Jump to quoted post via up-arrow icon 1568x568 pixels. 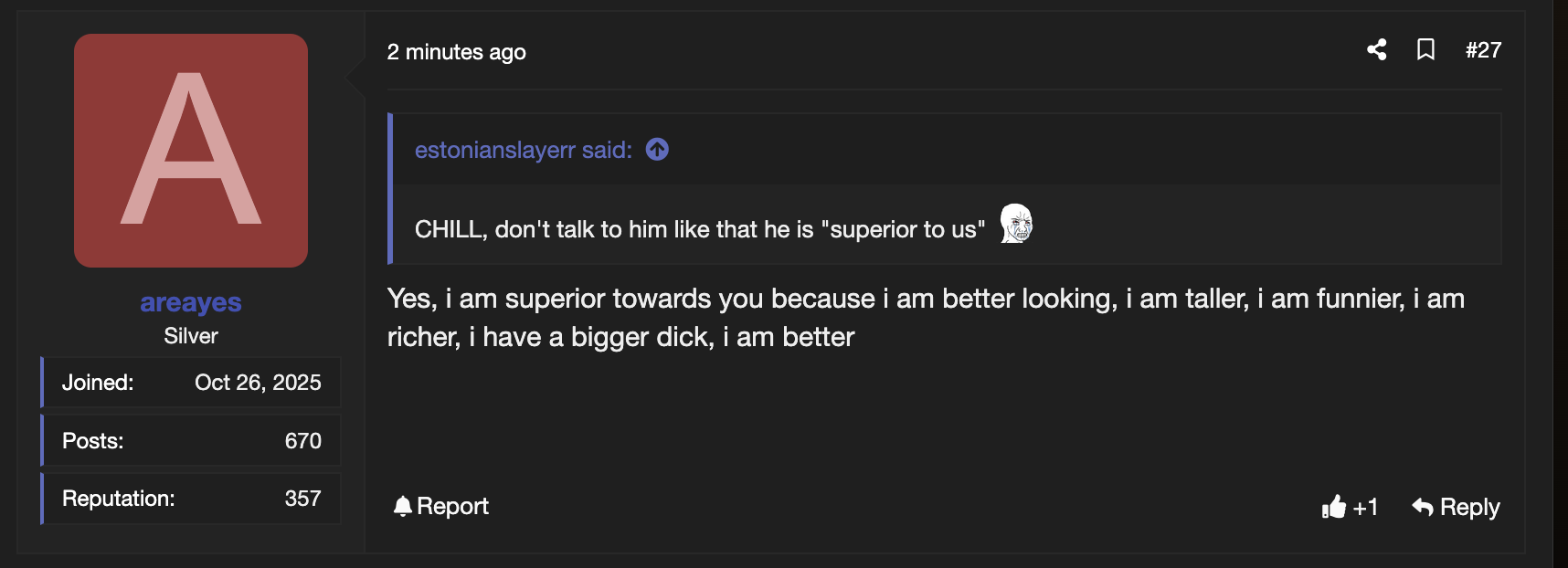(x=657, y=150)
